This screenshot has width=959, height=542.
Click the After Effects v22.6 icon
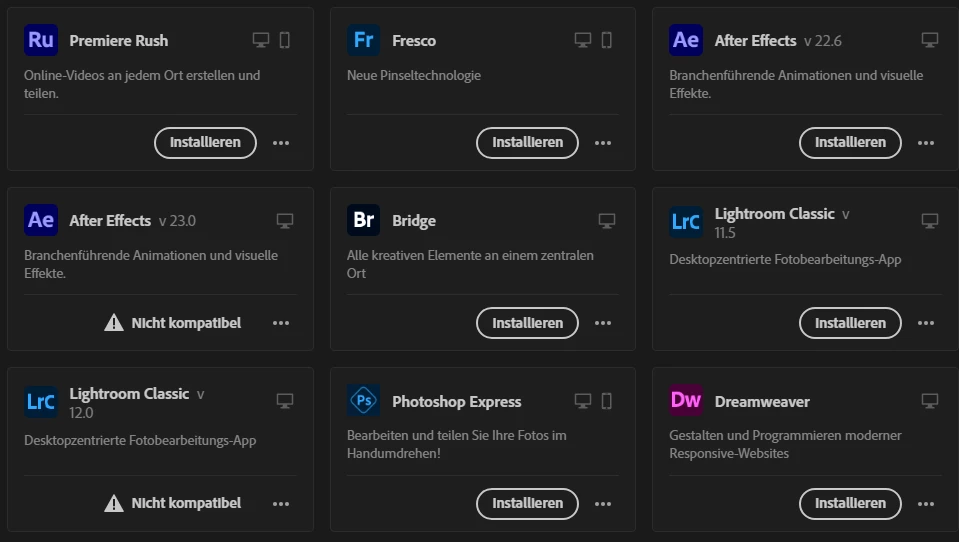pos(686,40)
